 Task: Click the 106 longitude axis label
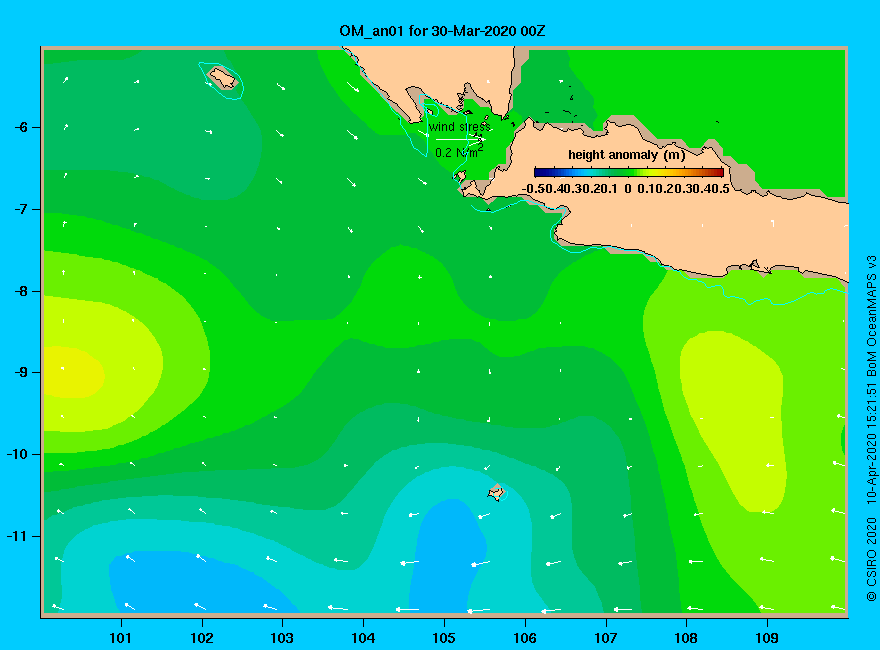(x=525, y=638)
